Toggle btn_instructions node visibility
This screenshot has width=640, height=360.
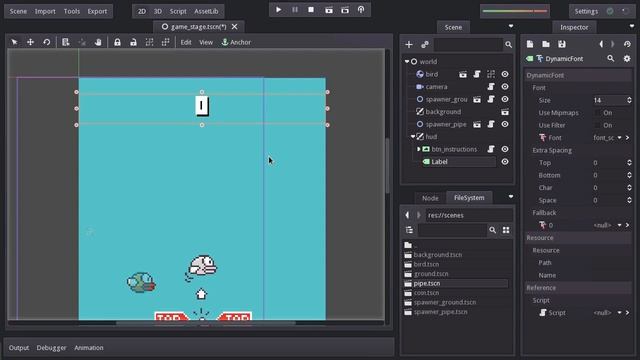click(x=505, y=149)
